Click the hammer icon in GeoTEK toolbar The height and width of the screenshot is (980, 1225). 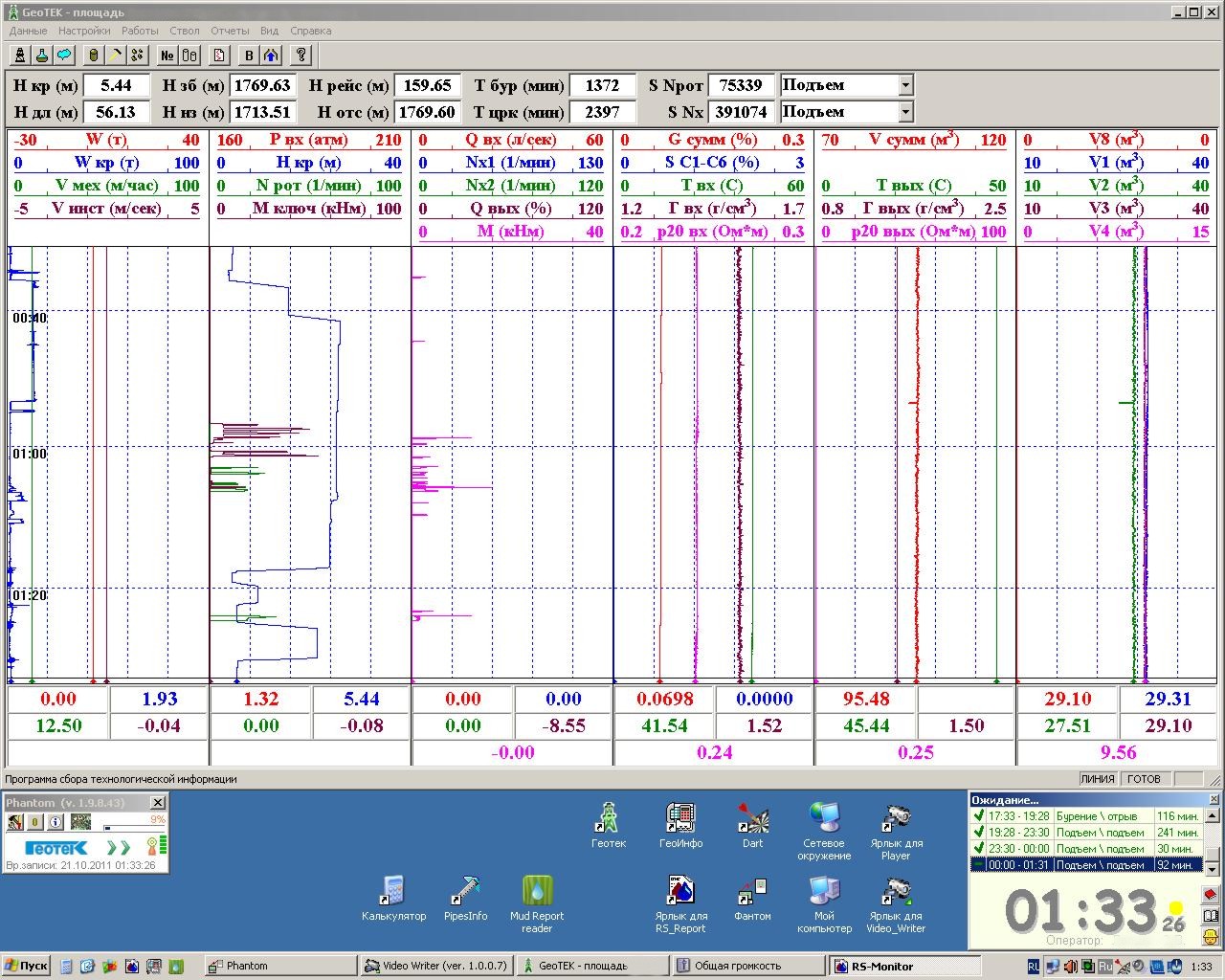point(115,56)
